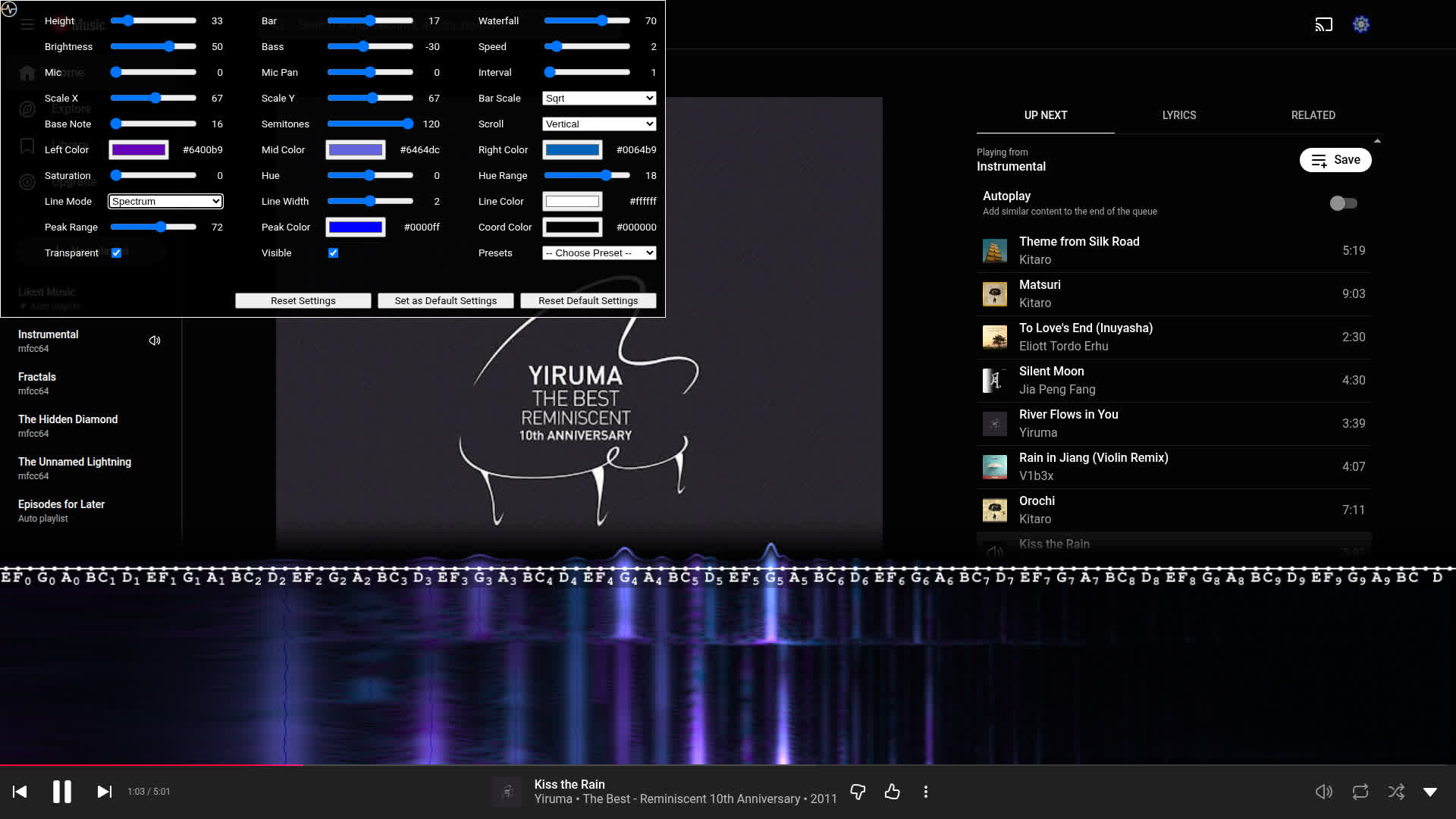Viewport: 1456px width, 819px height.
Task: Click the blue visualizer settings gear icon
Action: tap(1361, 25)
